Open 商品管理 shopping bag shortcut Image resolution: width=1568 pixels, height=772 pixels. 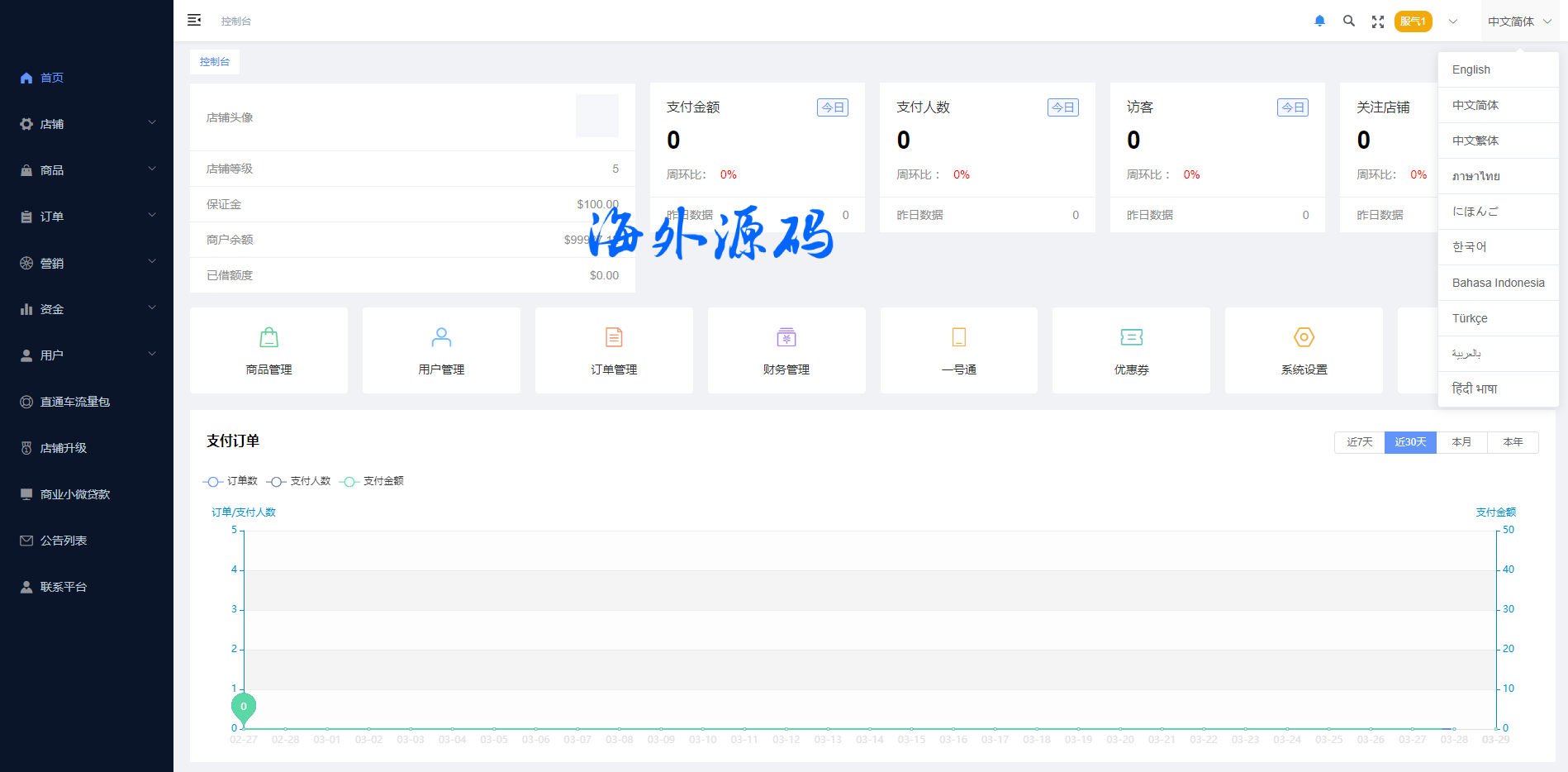pos(268,338)
